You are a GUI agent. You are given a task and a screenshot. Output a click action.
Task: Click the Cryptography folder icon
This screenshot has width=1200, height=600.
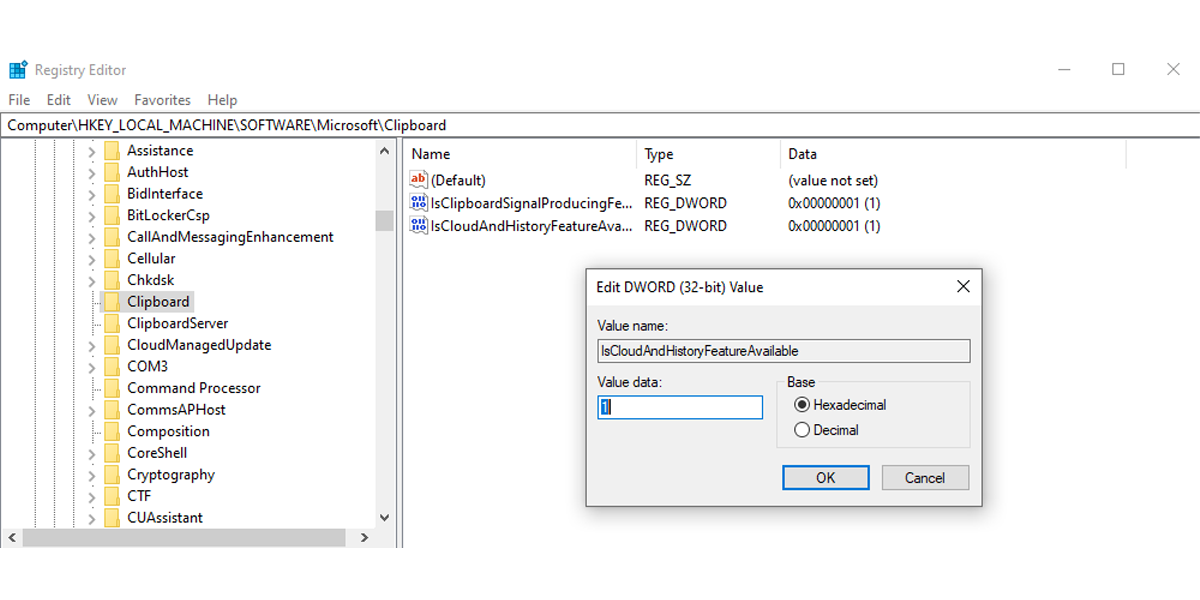point(112,475)
